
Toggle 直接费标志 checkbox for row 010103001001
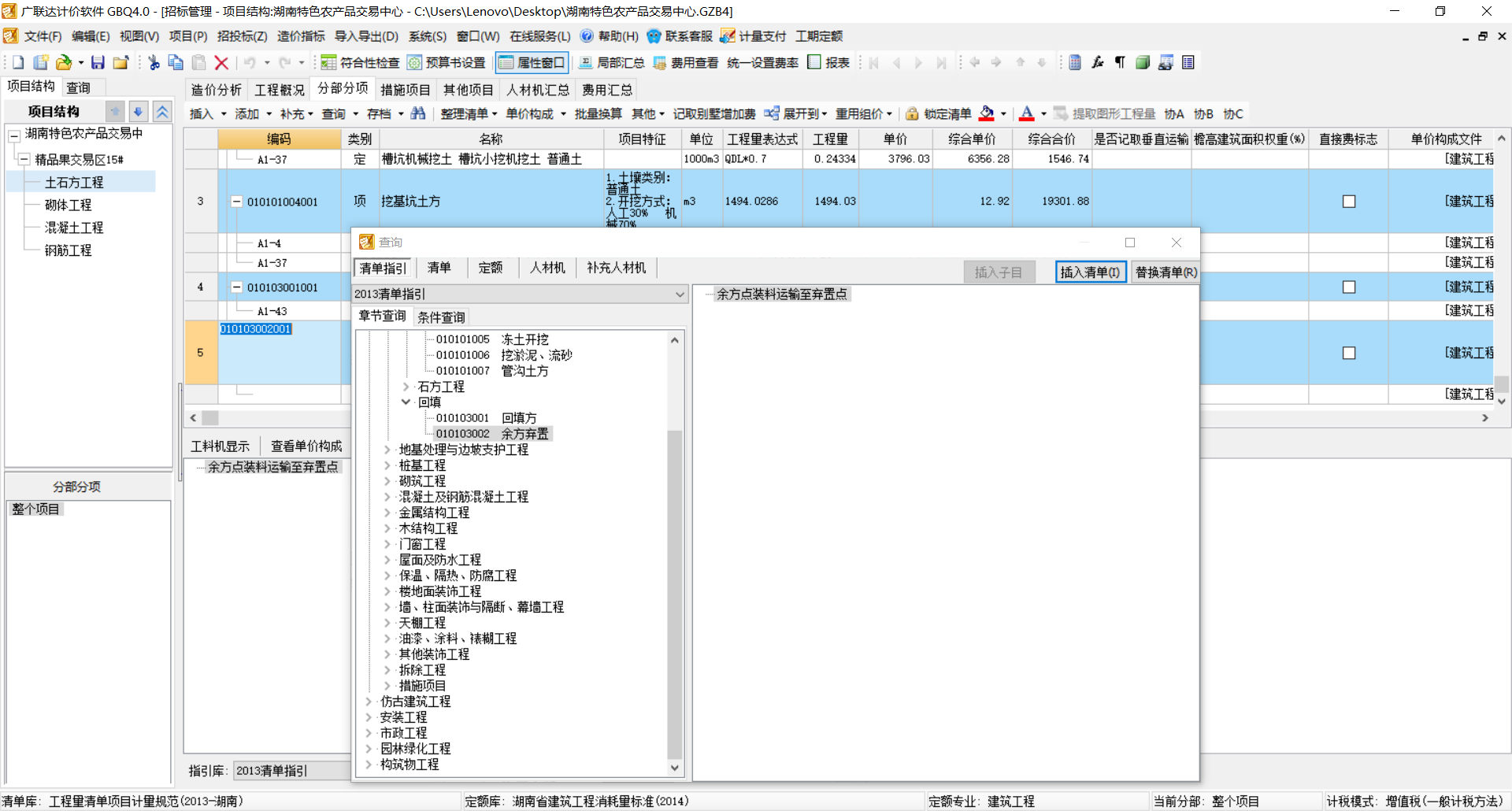click(x=1349, y=287)
